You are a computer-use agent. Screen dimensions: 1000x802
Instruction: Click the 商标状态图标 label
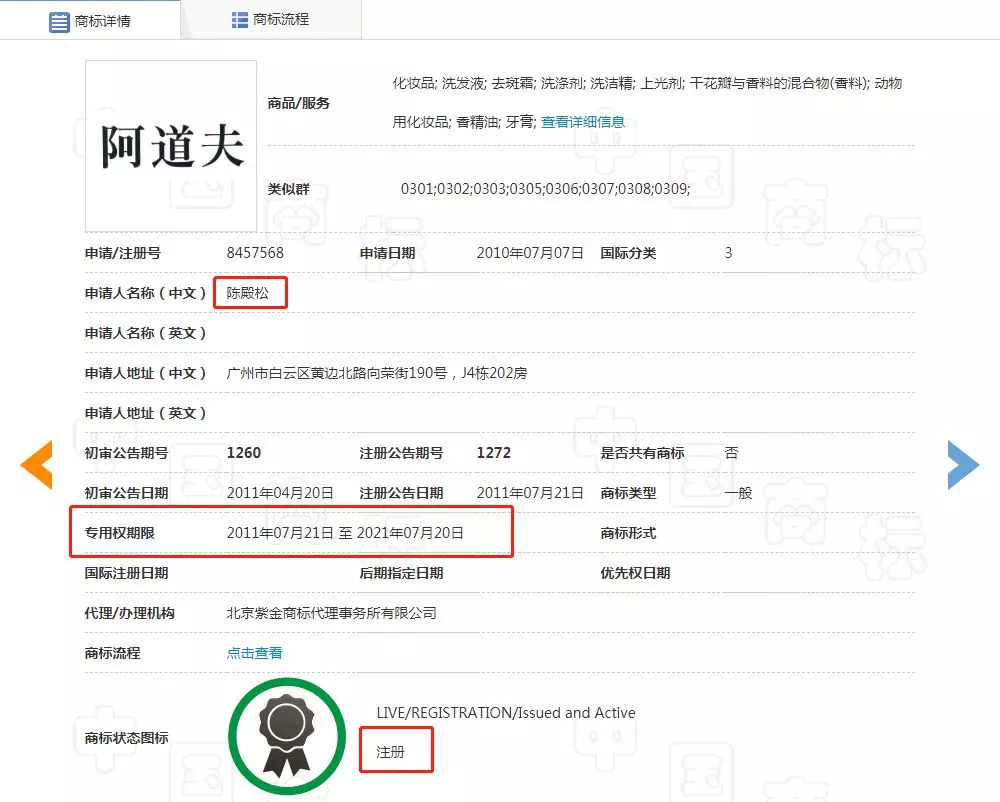[126, 738]
